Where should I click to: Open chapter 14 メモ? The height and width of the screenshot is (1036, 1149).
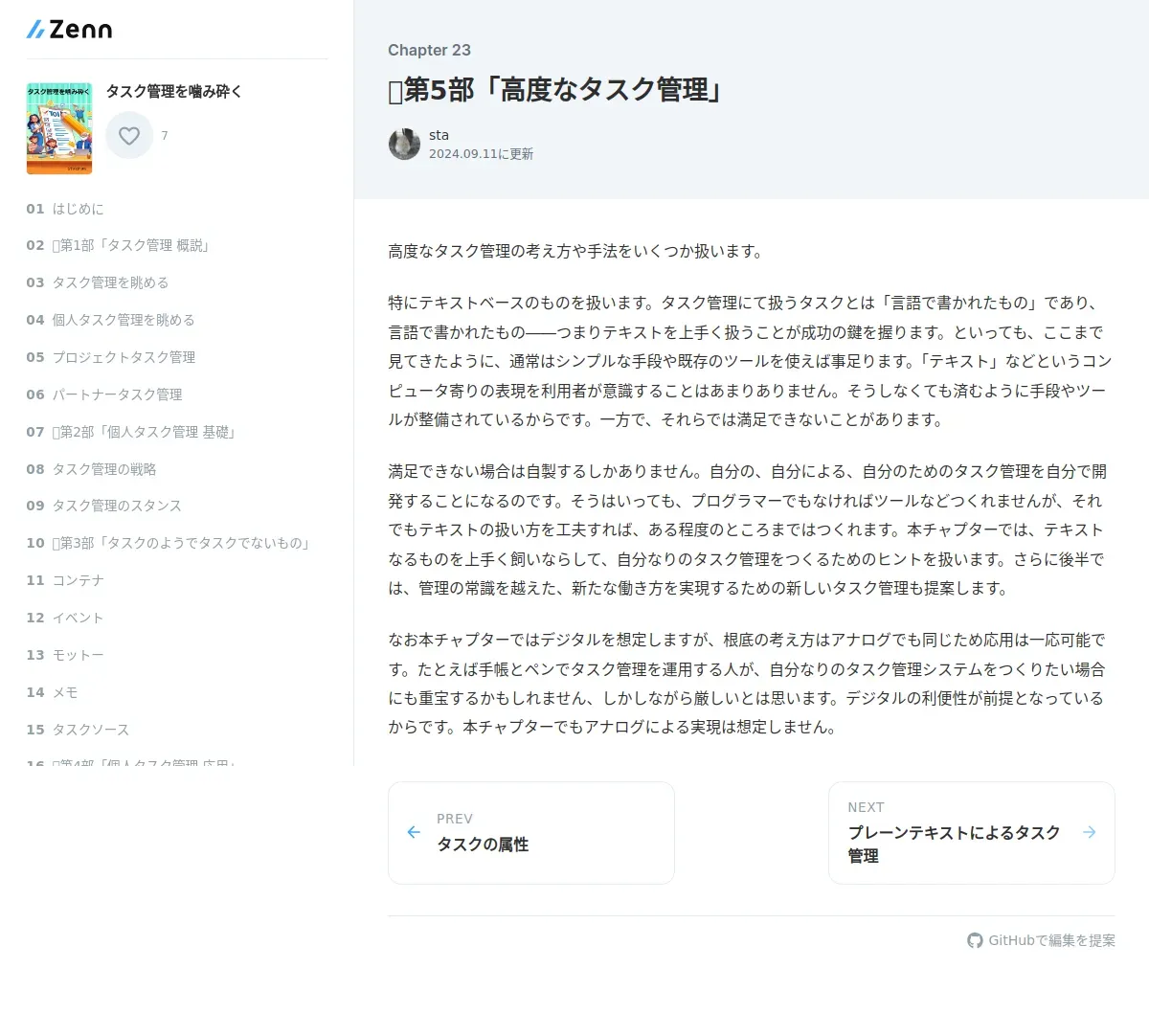pyautogui.click(x=53, y=692)
